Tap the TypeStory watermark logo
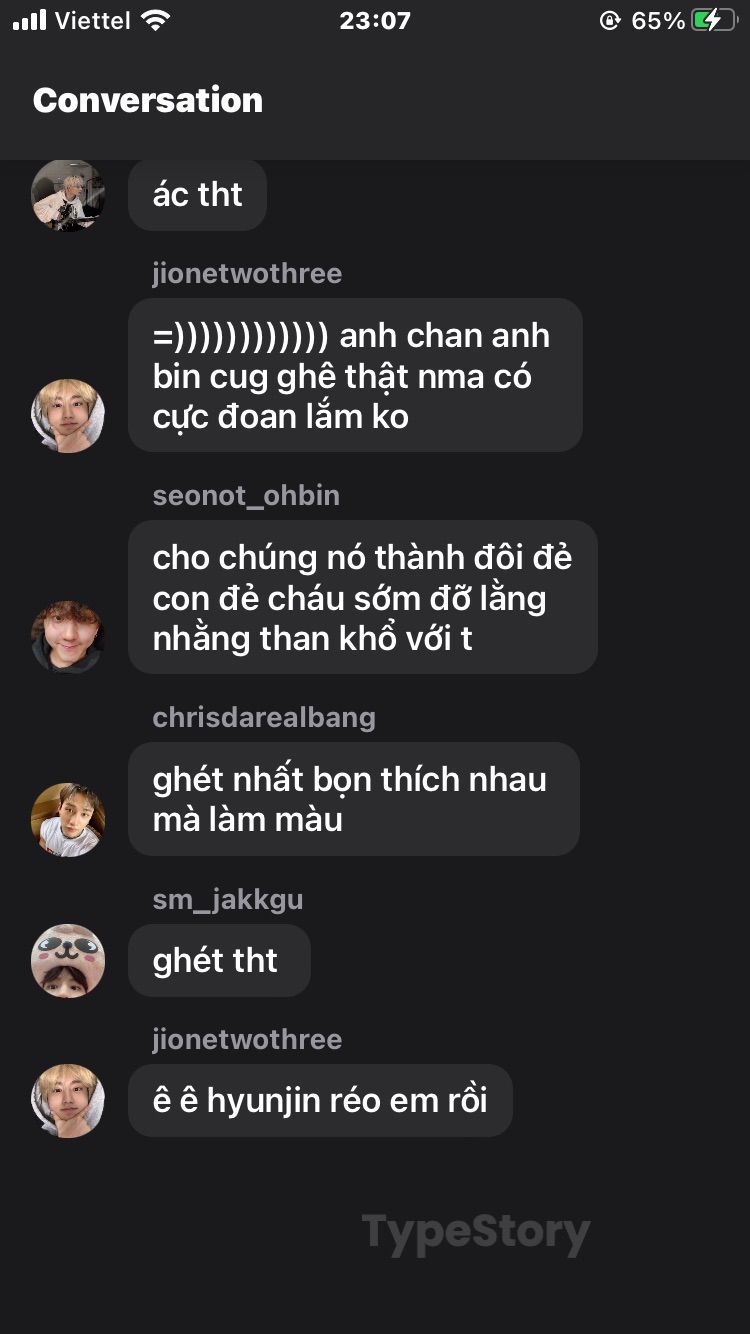The height and width of the screenshot is (1334, 750). click(476, 1233)
